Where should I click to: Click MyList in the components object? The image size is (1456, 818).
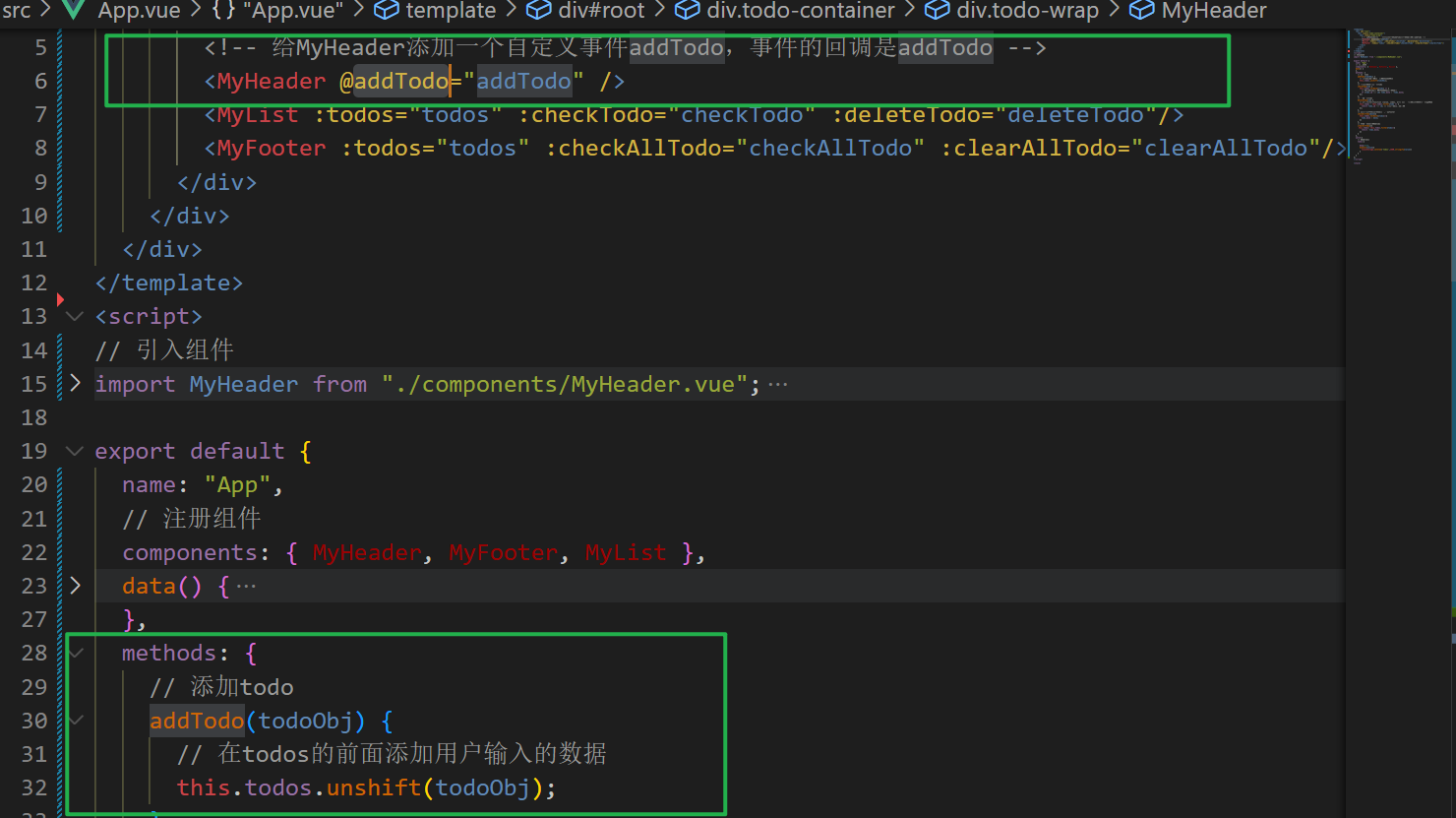pos(626,552)
